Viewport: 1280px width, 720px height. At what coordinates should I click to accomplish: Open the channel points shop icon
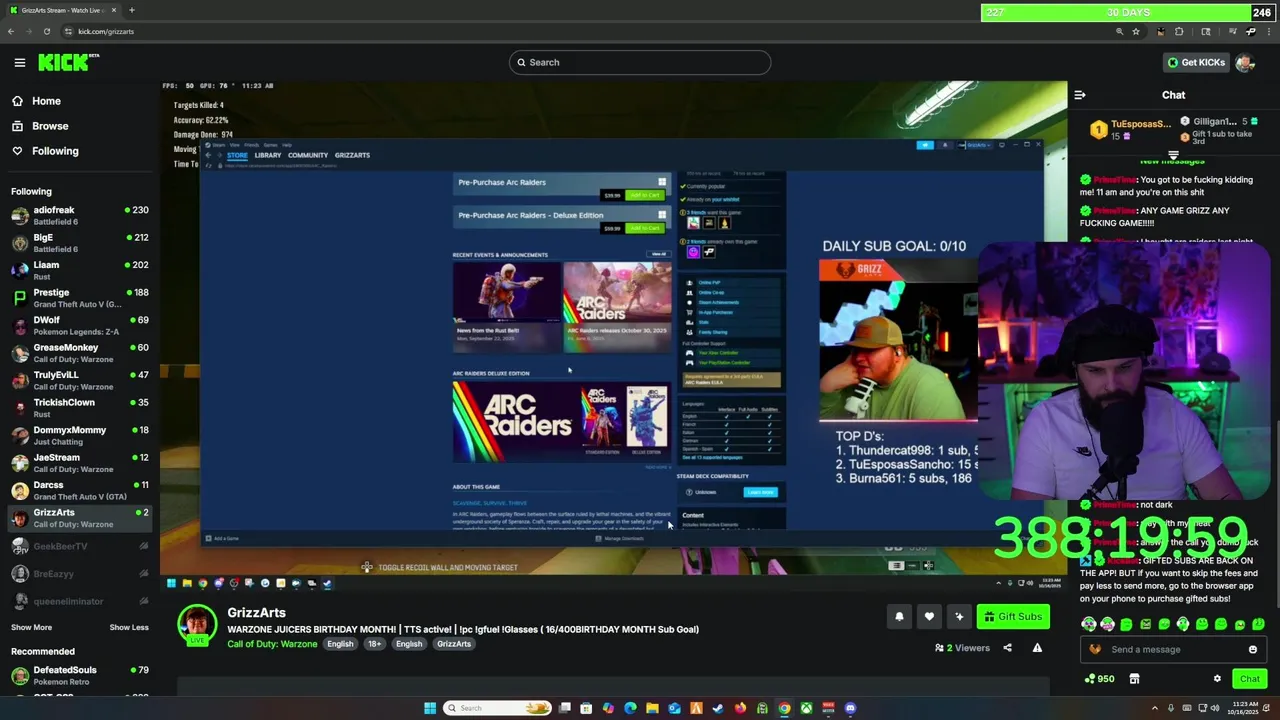point(1134,679)
